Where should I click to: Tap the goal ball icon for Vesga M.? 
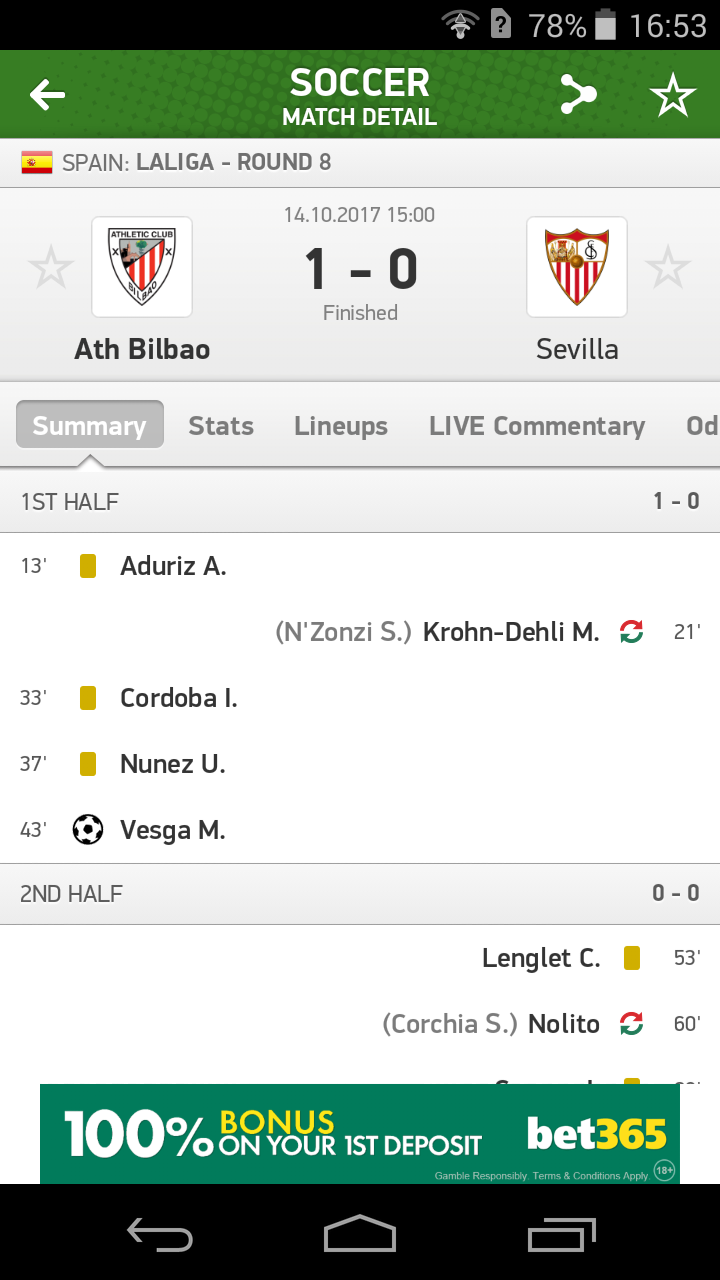(x=88, y=830)
